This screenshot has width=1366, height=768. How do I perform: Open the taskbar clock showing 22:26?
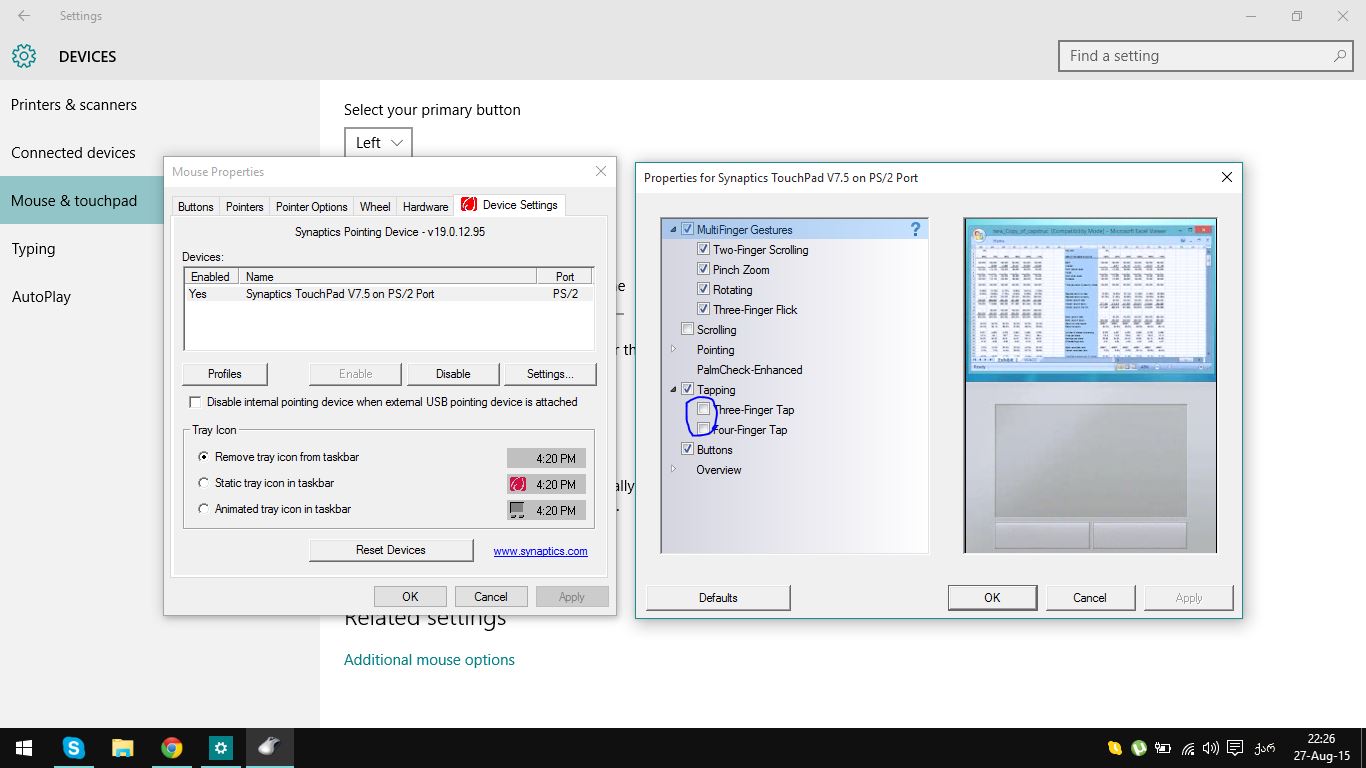[x=1322, y=748]
